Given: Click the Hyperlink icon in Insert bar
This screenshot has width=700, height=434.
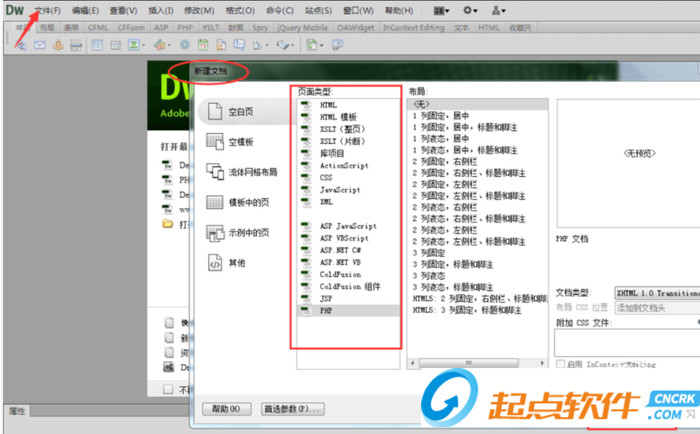Looking at the screenshot, I should [x=21, y=45].
